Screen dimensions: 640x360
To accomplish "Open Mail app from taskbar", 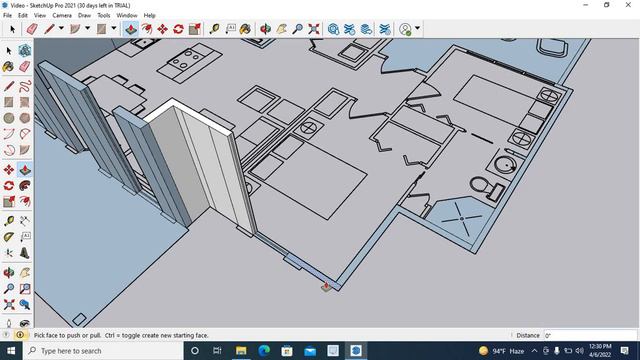I will coord(310,351).
